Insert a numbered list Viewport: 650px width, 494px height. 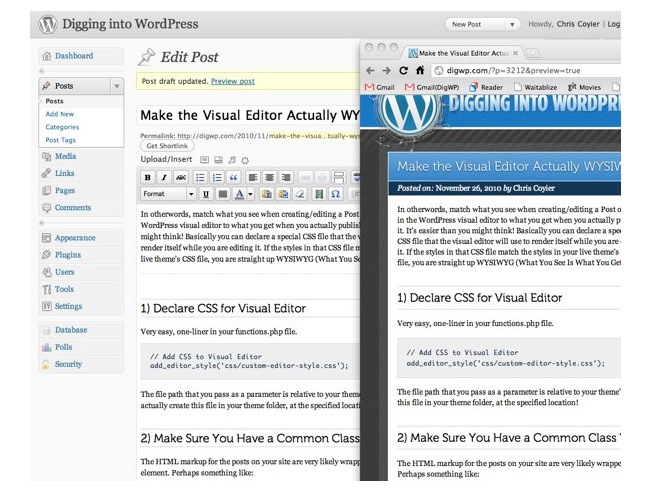coord(217,177)
